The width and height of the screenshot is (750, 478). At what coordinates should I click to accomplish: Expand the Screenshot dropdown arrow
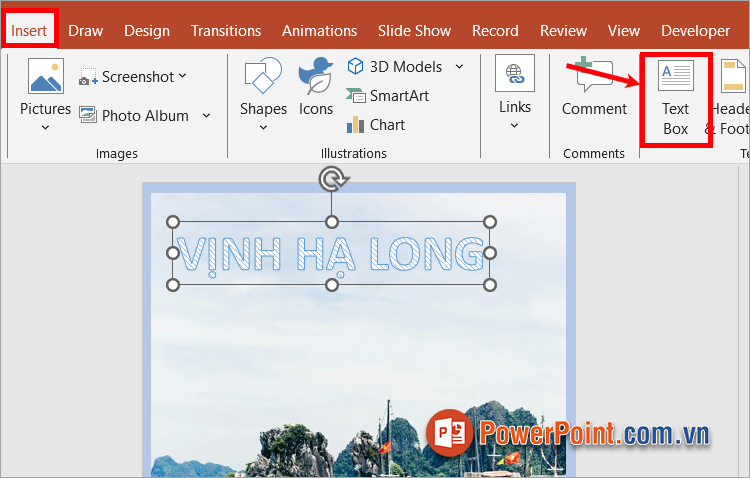coord(183,76)
